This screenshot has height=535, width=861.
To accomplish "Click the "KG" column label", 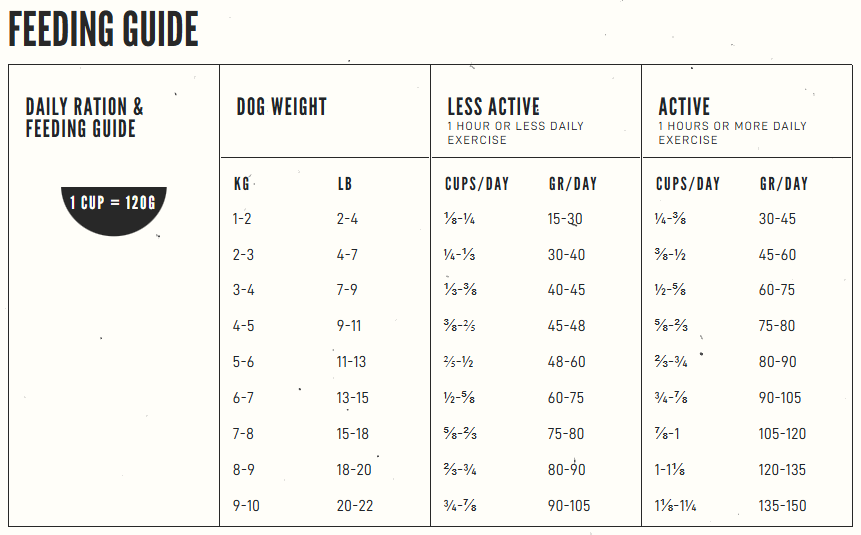I will 242,184.
